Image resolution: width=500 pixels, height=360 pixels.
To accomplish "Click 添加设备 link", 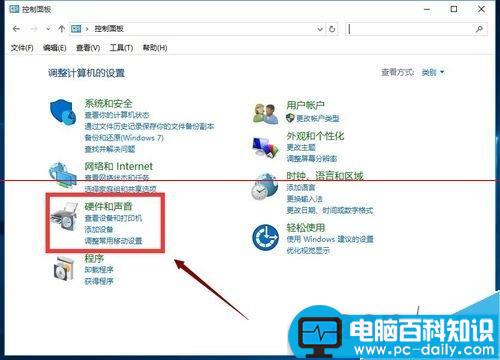I will (99, 229).
